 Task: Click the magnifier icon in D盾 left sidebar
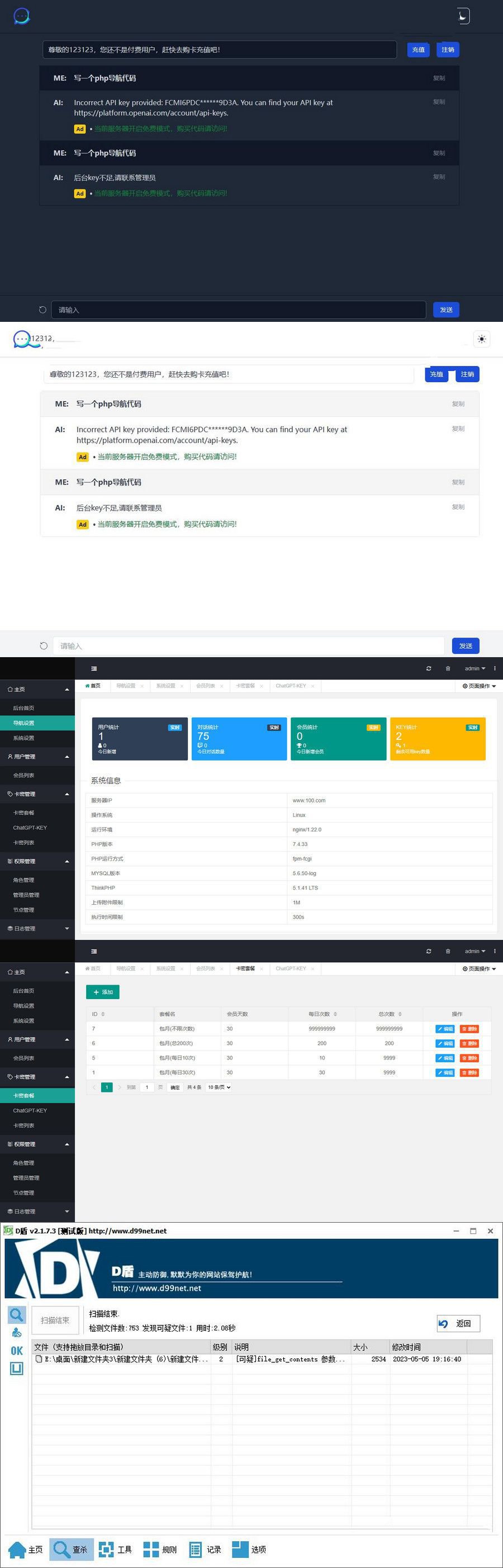coord(16,1315)
